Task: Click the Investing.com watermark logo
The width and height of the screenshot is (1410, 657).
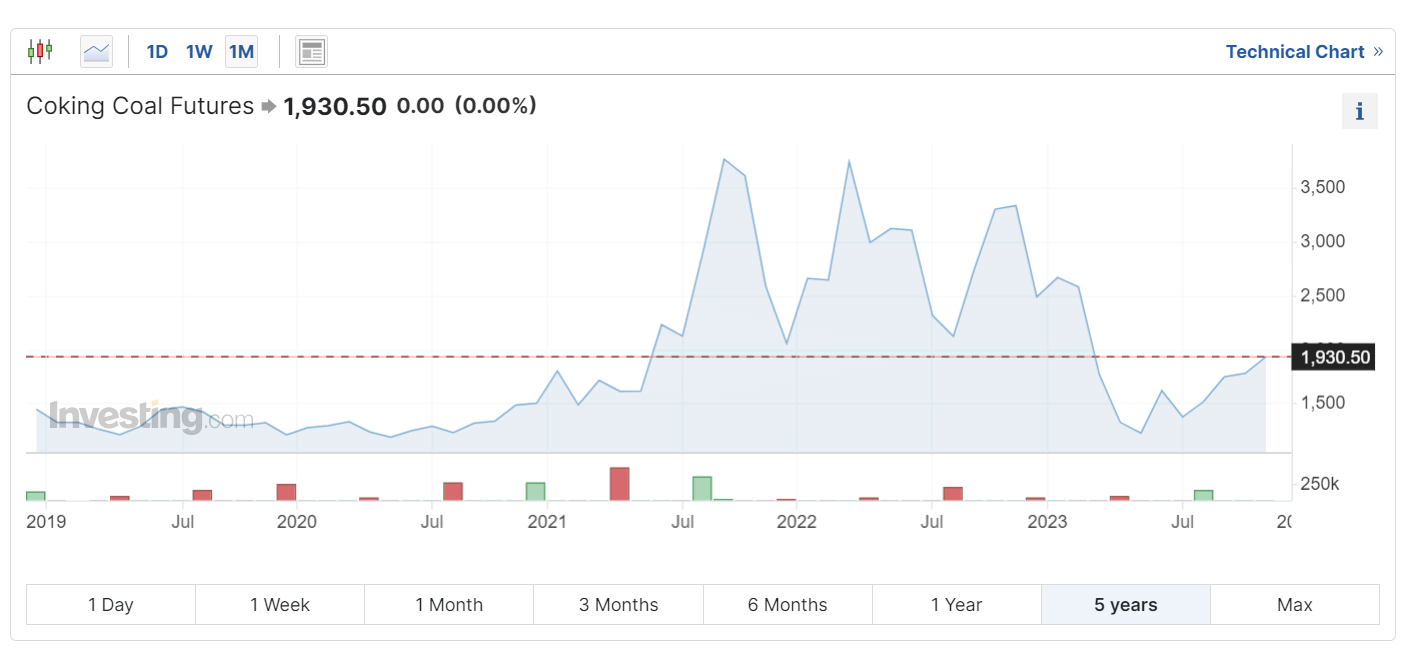Action: tap(150, 416)
